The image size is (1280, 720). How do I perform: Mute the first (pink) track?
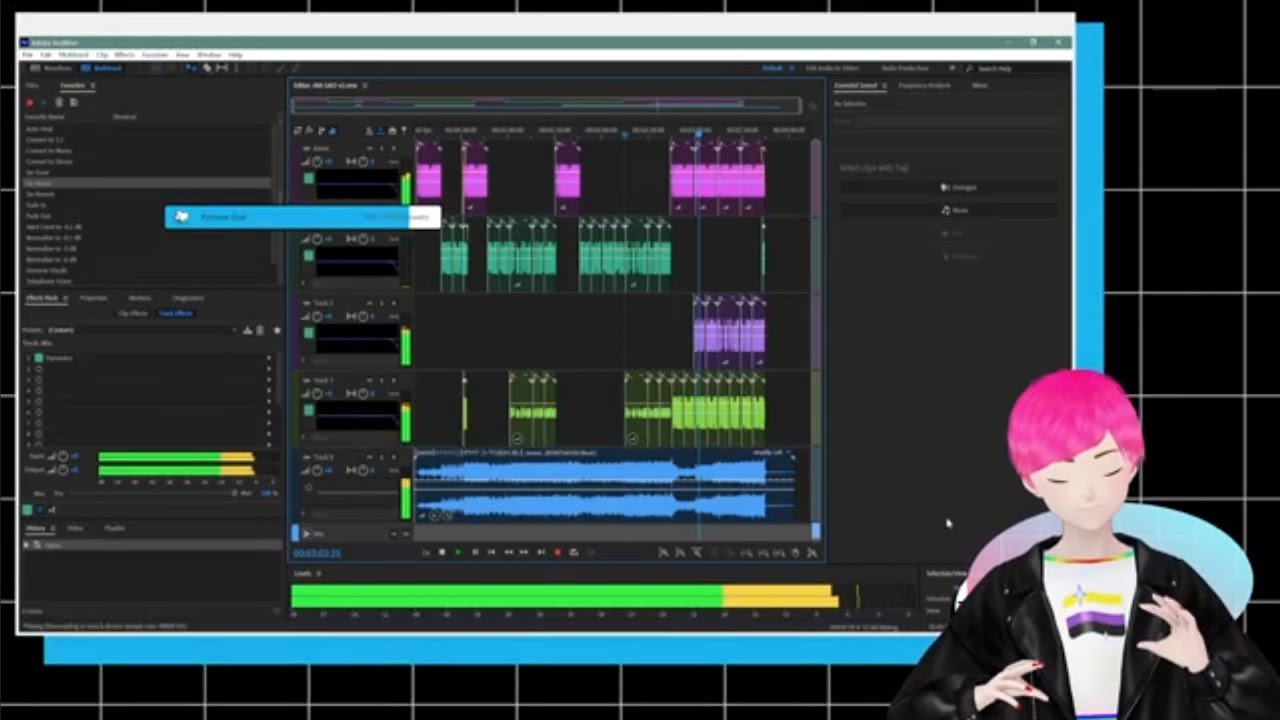369,148
